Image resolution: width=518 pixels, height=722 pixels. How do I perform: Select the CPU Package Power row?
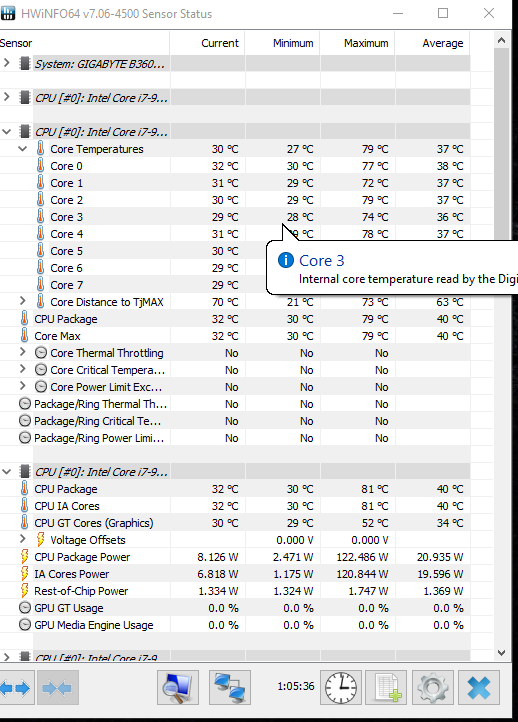tap(235, 557)
